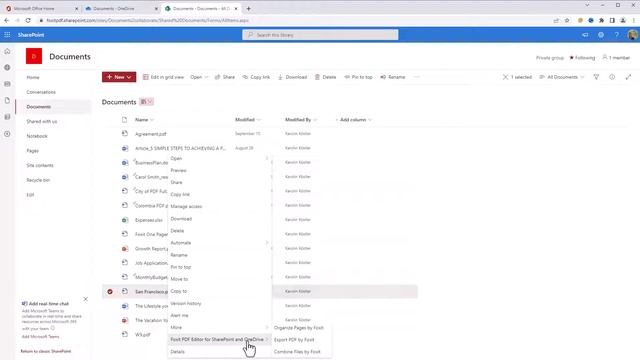Click Copy link in the command bar
Image resolution: width=640 pixels, height=360 pixels.
click(x=256, y=77)
